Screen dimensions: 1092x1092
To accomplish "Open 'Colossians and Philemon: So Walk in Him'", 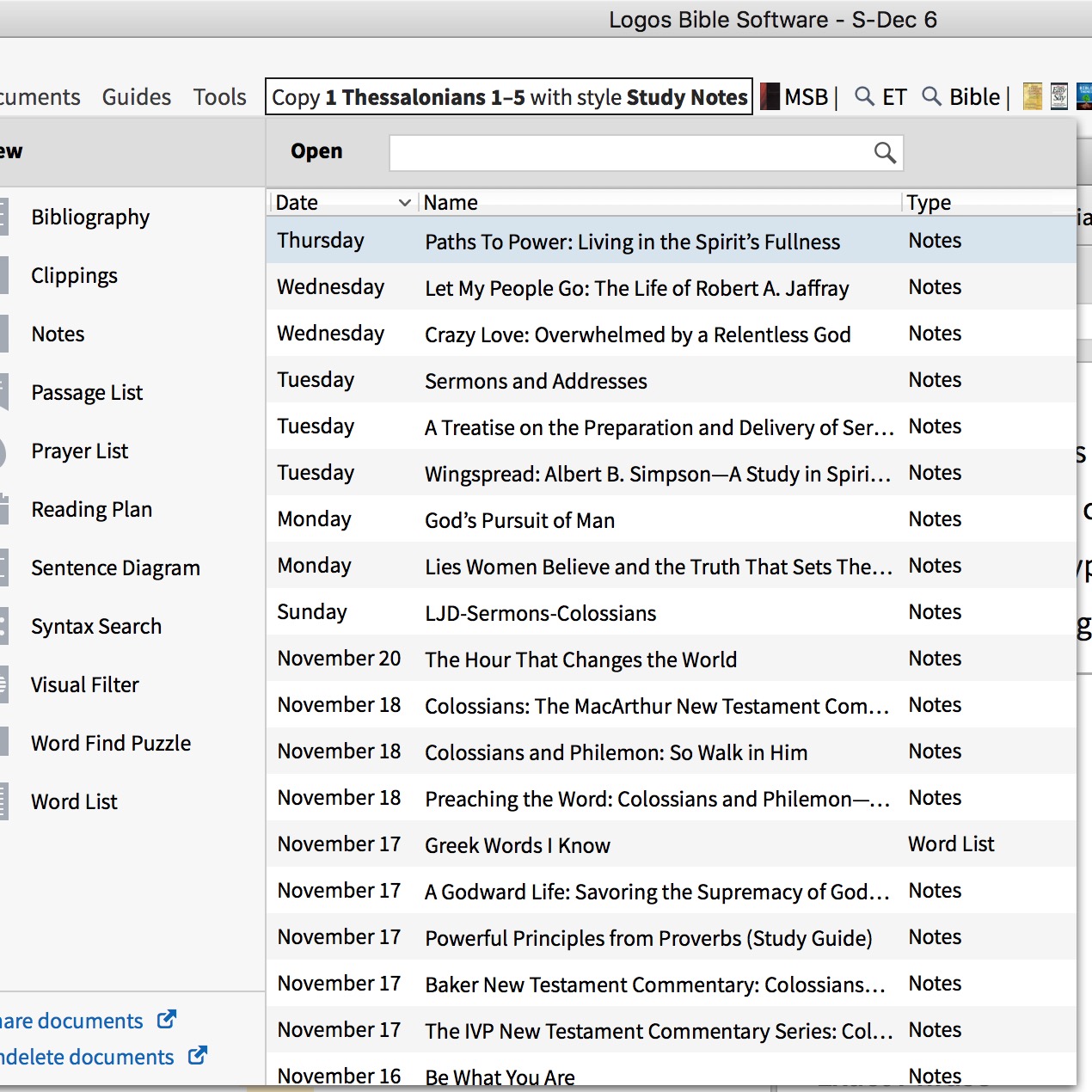I will coord(671,752).
